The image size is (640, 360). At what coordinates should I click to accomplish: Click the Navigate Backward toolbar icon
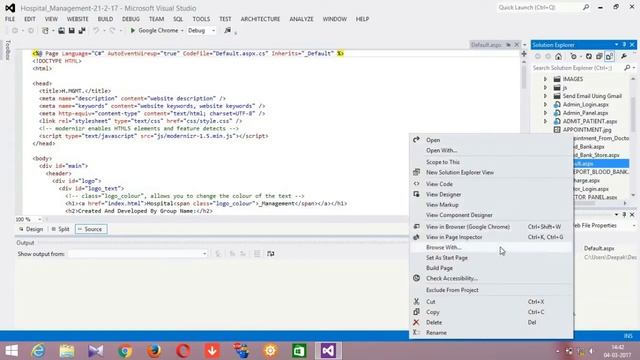coord(15,31)
